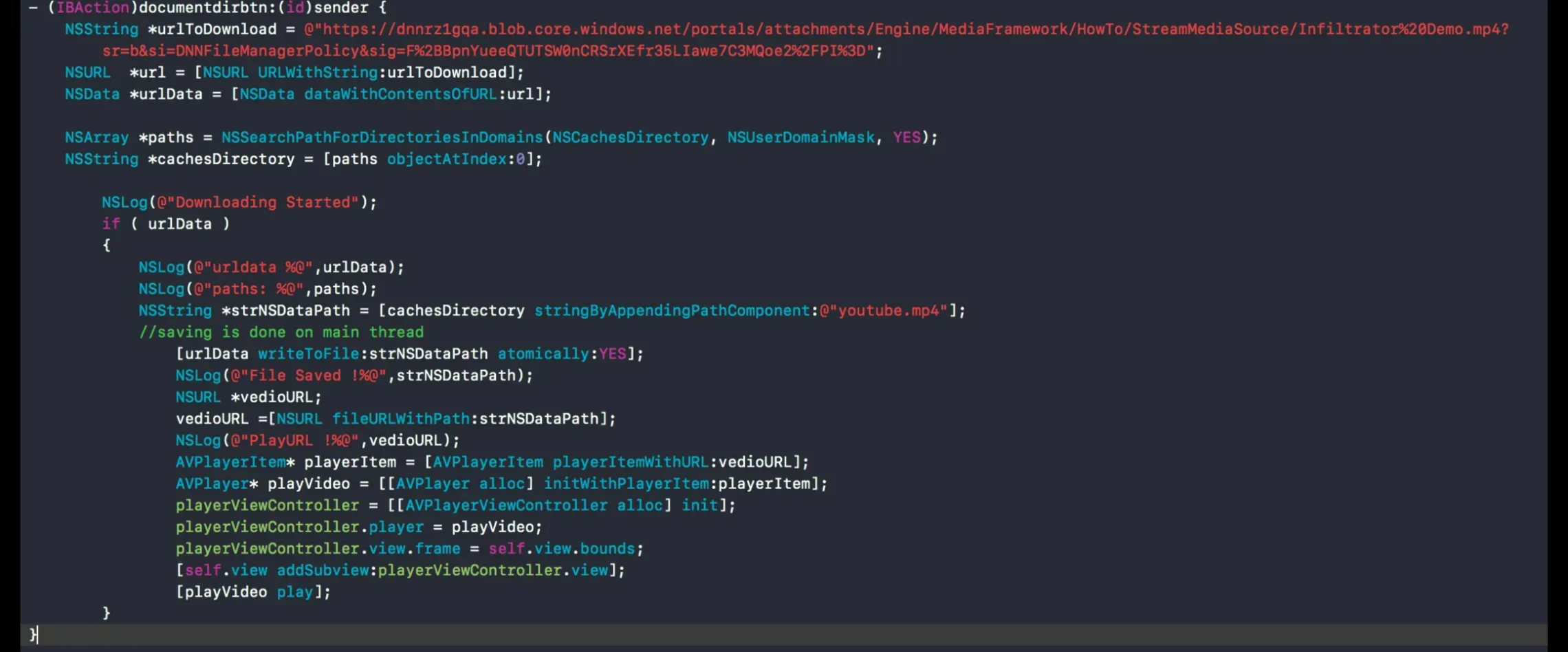
Task: Click fileURLWithPath method name
Action: (x=400, y=419)
